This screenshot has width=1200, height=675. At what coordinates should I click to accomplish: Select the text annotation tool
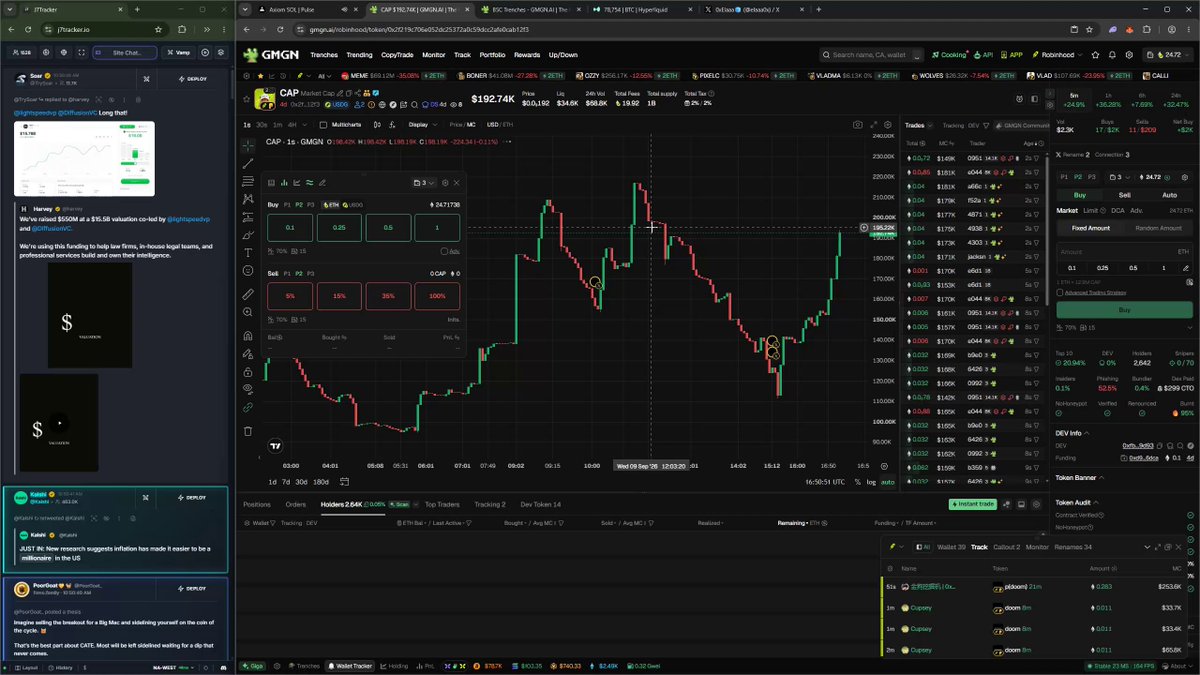click(x=248, y=253)
